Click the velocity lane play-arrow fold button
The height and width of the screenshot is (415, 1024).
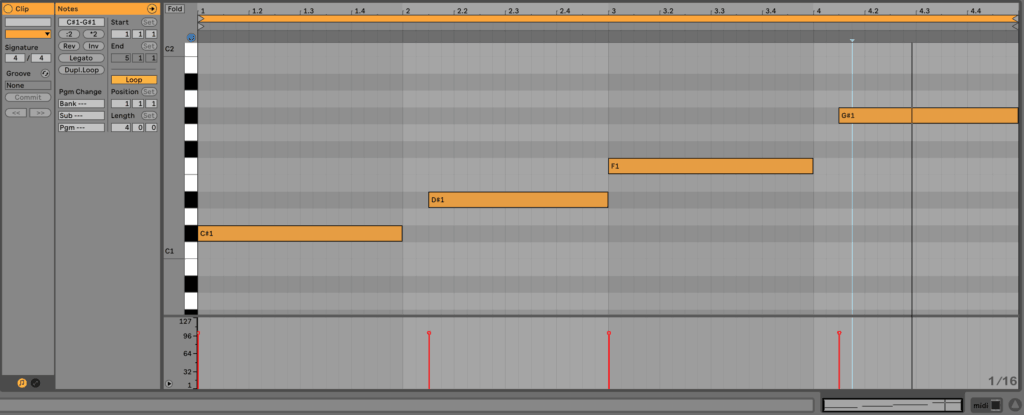169,384
